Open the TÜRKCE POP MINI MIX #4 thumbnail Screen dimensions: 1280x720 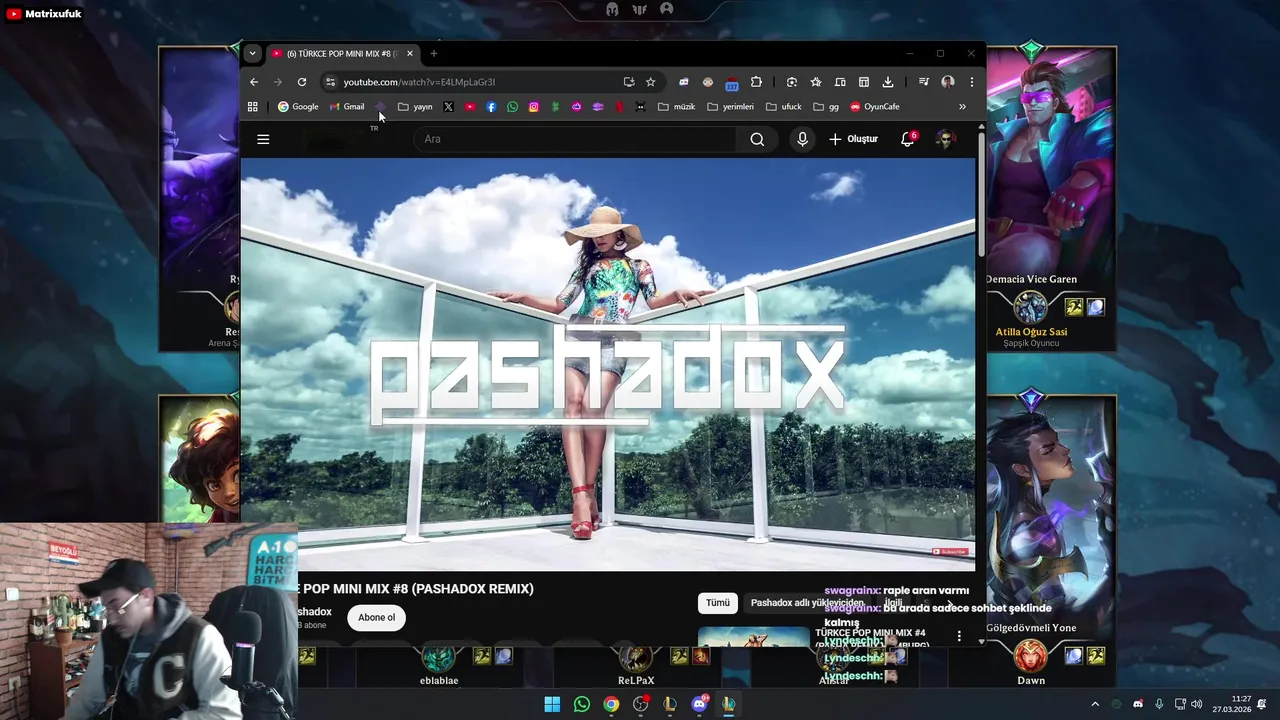pos(753,637)
